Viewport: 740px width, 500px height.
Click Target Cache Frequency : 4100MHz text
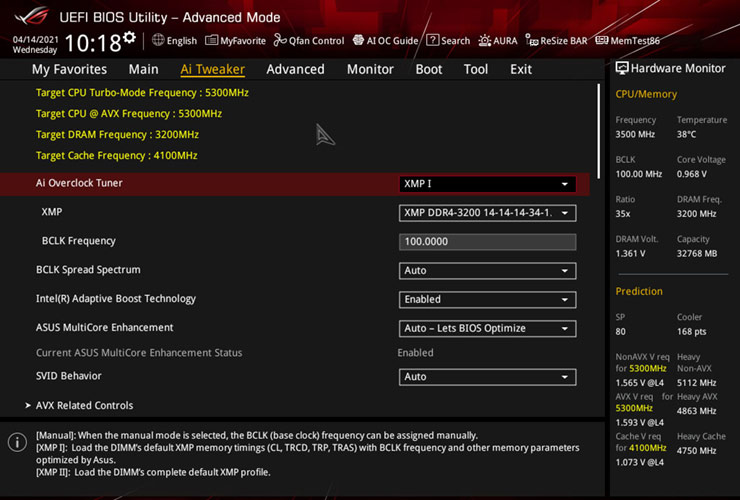[117, 155]
